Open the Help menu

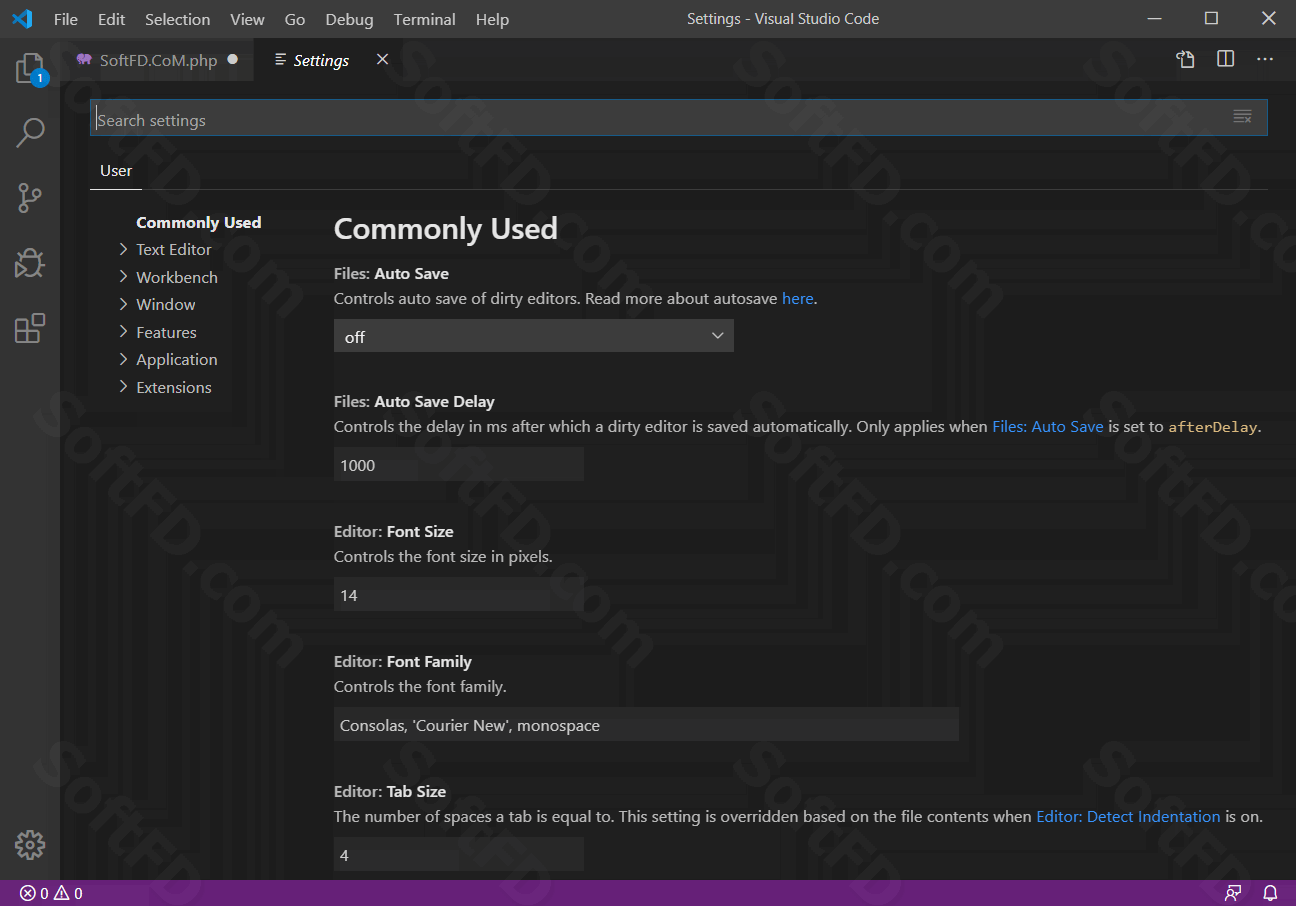(x=492, y=19)
